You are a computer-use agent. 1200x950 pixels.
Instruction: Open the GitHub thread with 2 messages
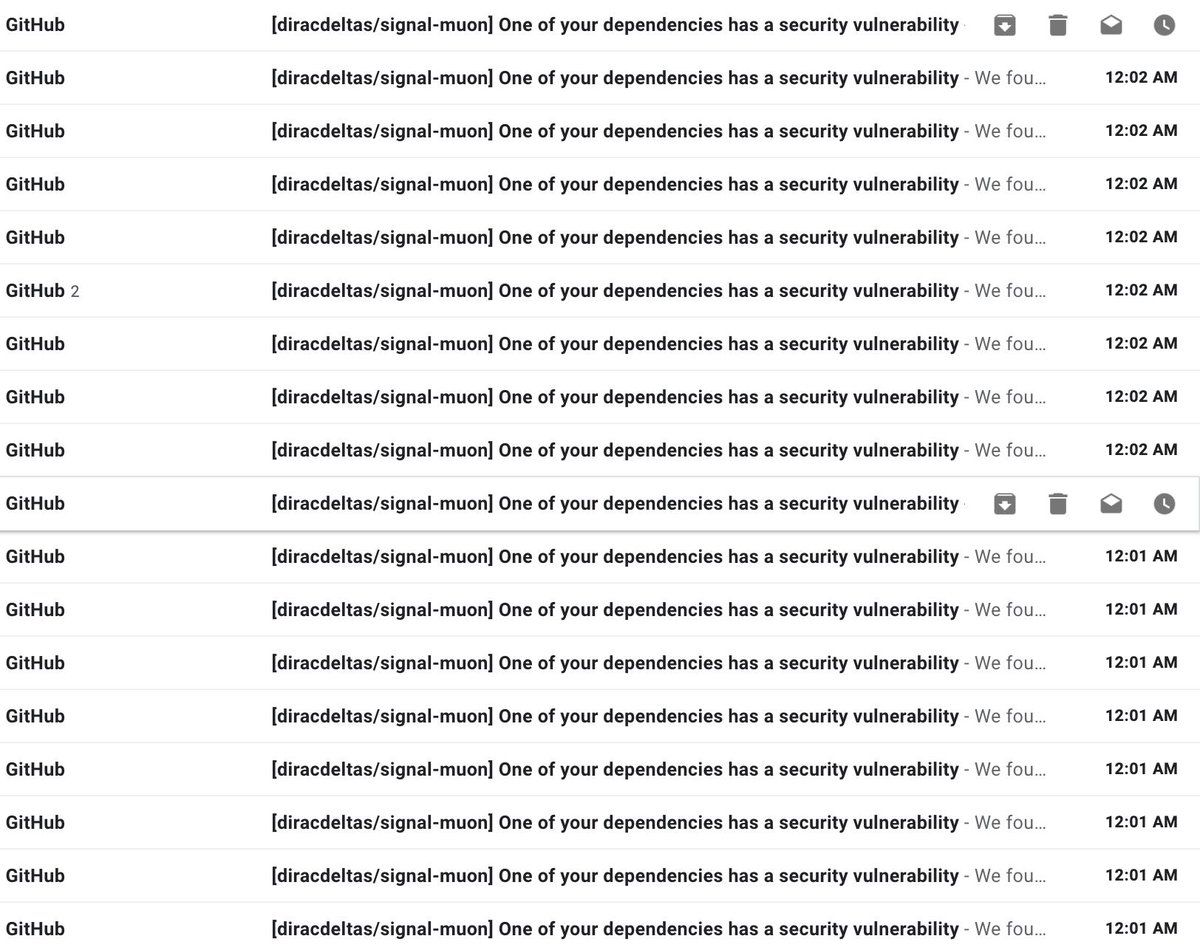(600, 291)
